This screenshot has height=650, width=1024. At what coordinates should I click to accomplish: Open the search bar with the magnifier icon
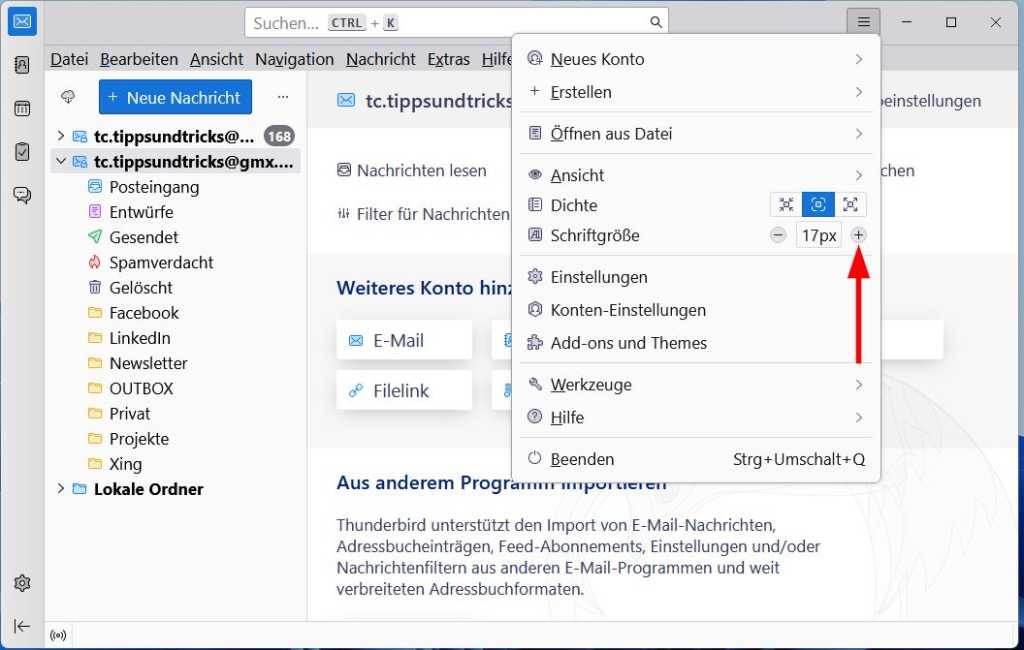(655, 21)
